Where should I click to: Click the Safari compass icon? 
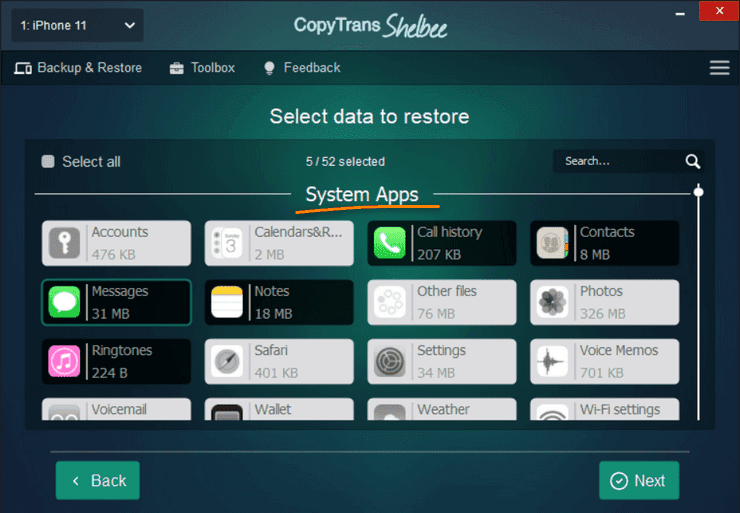coord(227,361)
